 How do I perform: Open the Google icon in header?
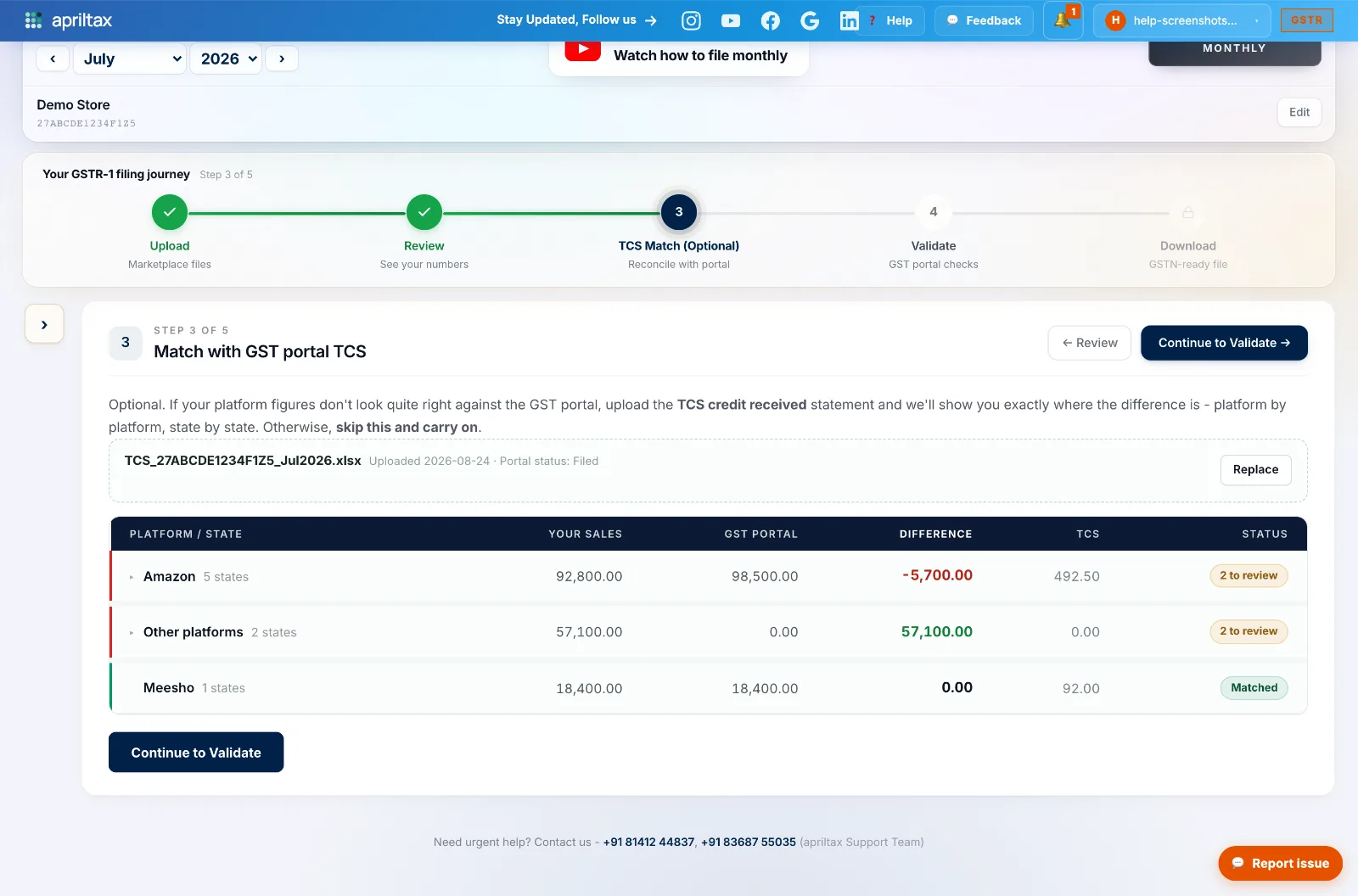(810, 20)
